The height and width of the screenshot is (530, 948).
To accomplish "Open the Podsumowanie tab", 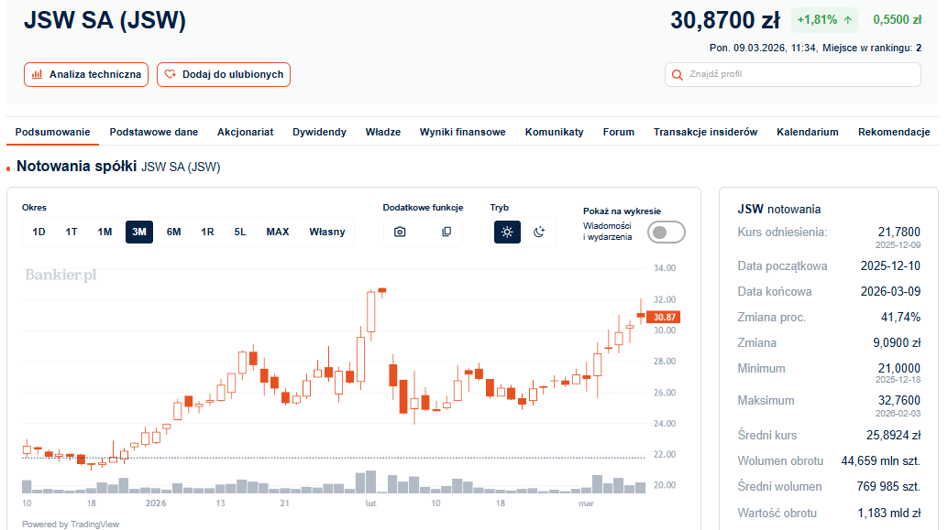I will coord(53,132).
